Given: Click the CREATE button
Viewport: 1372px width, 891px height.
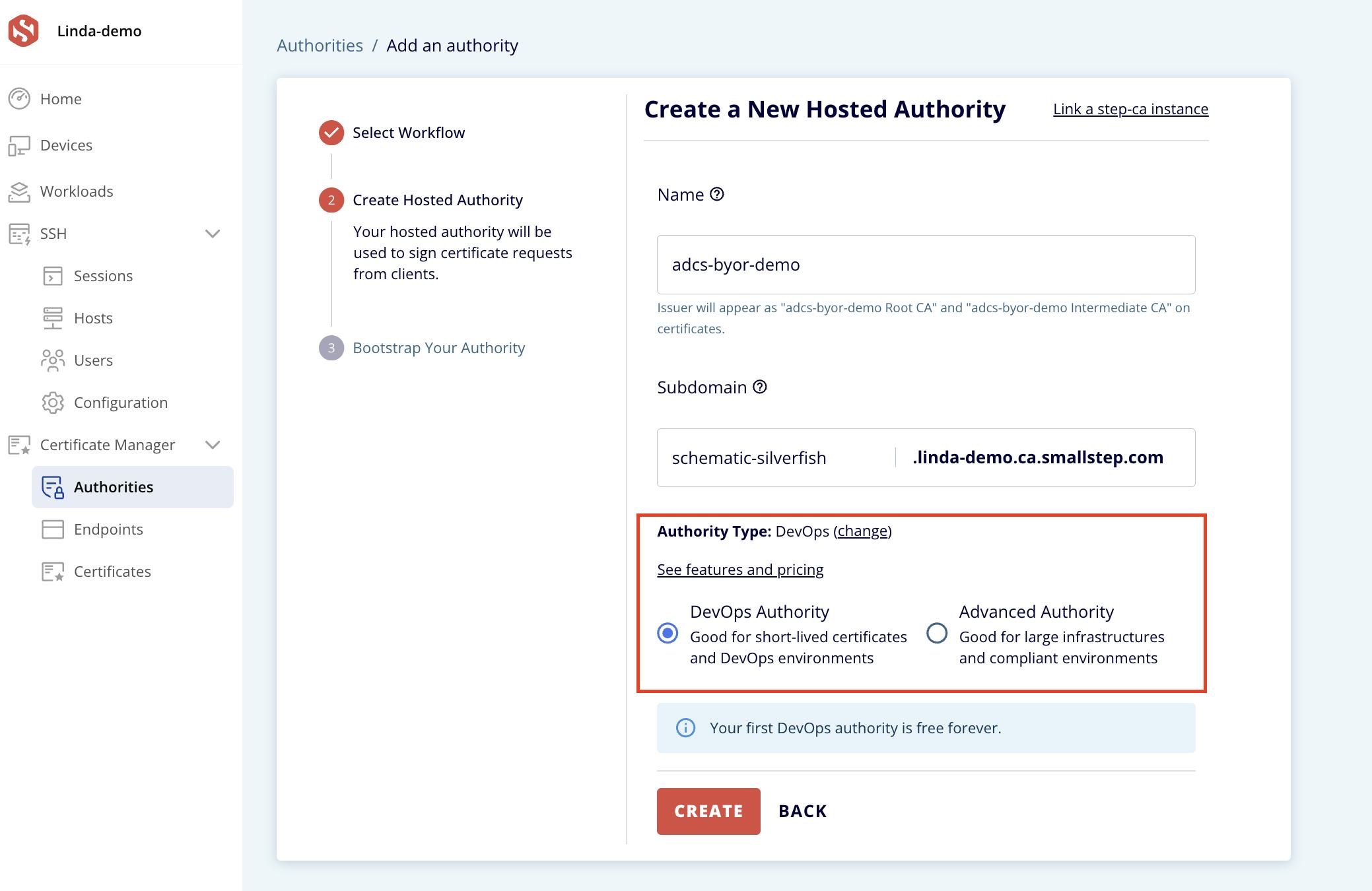Looking at the screenshot, I should pyautogui.click(x=708, y=811).
